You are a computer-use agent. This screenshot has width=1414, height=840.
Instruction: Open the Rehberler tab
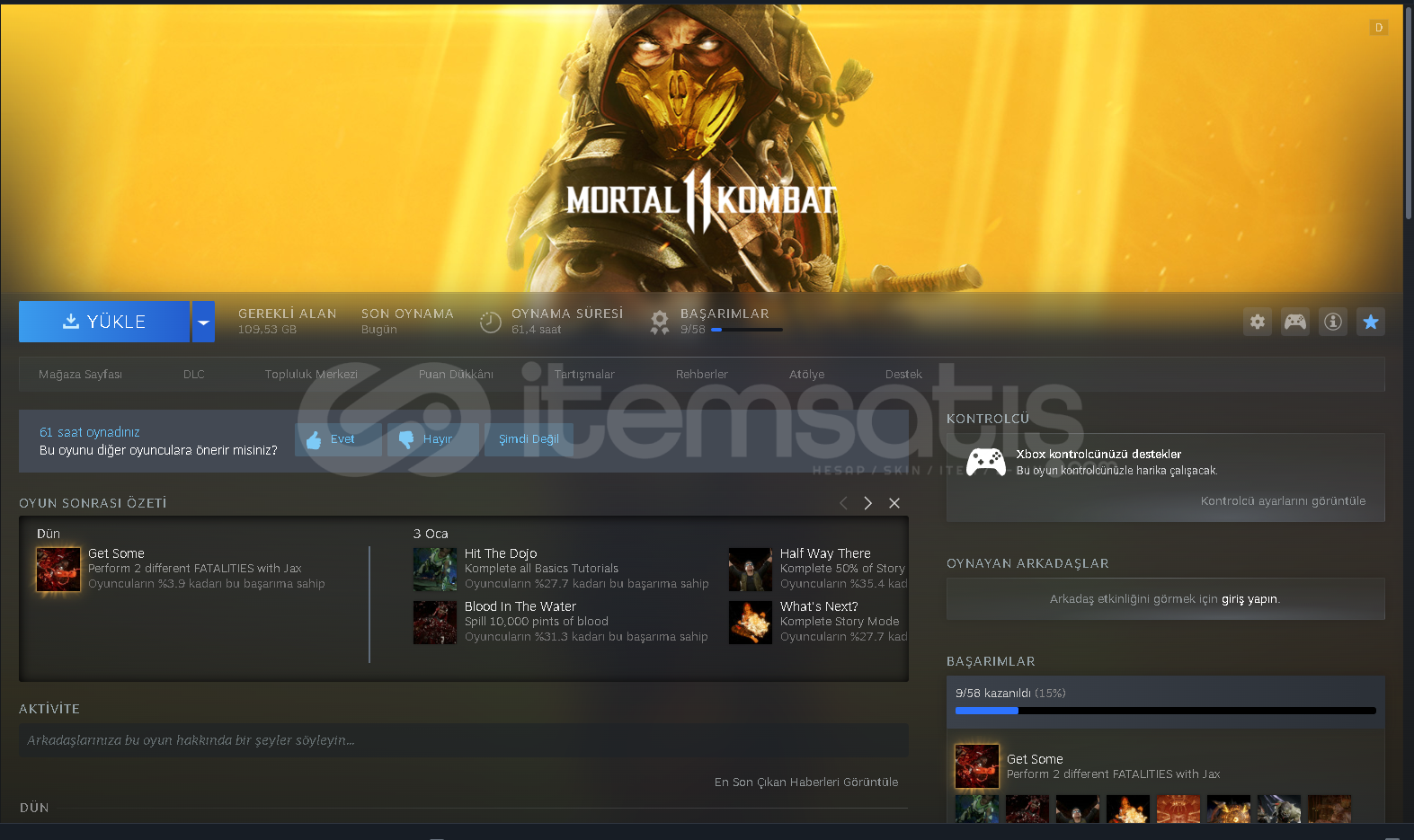click(702, 374)
